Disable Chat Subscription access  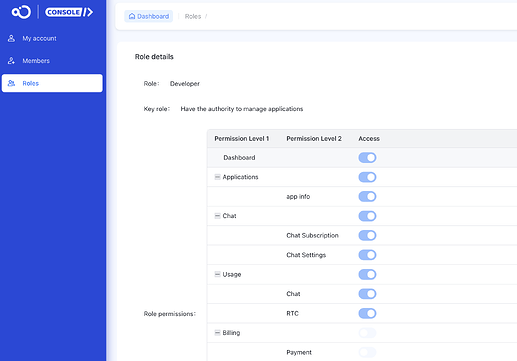[367, 235]
